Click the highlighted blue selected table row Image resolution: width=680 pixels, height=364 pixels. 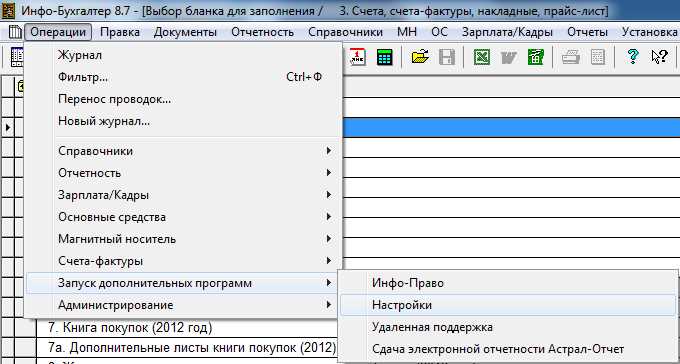point(511,128)
